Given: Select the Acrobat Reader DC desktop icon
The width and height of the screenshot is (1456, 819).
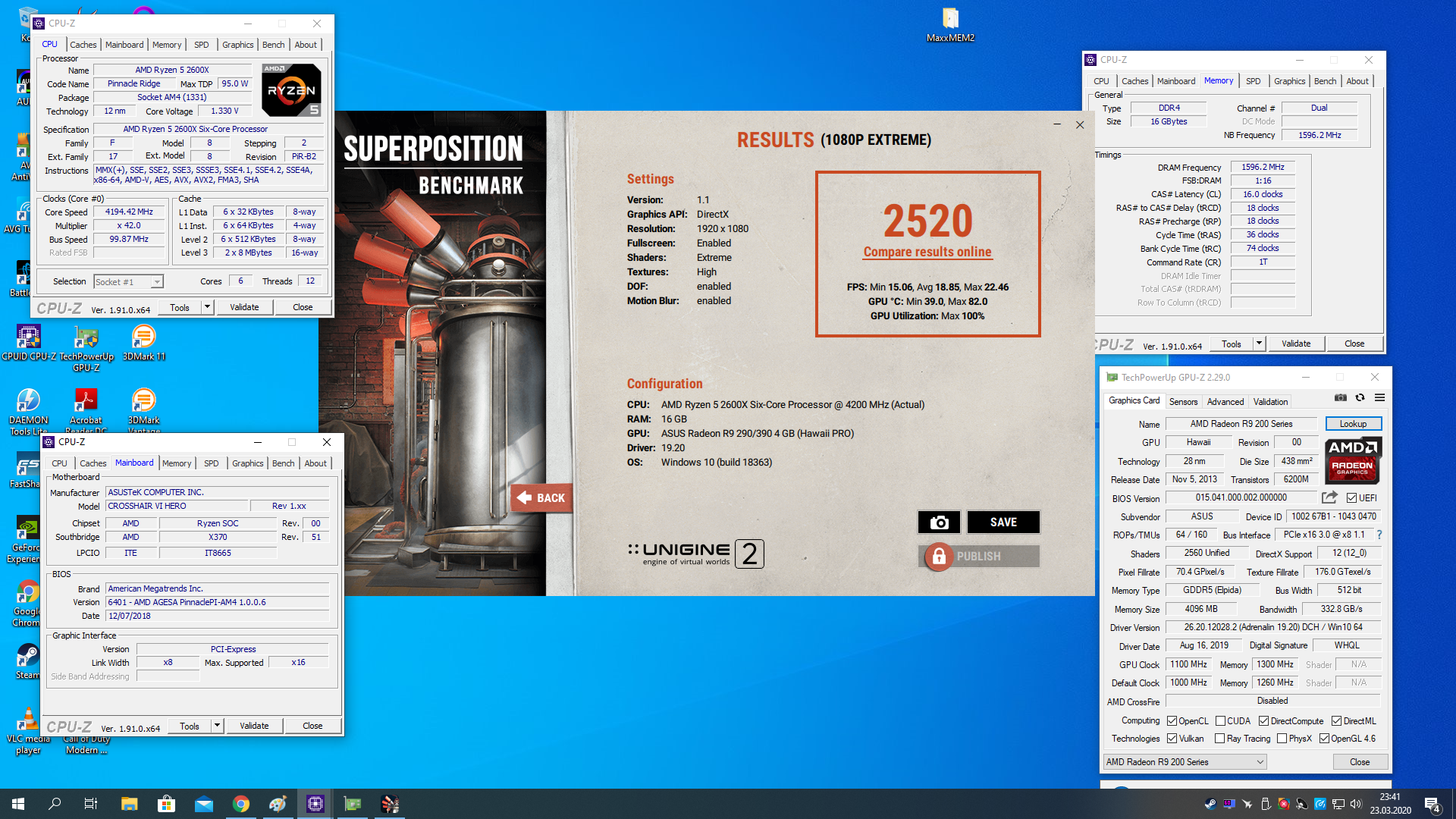Looking at the screenshot, I should [86, 412].
